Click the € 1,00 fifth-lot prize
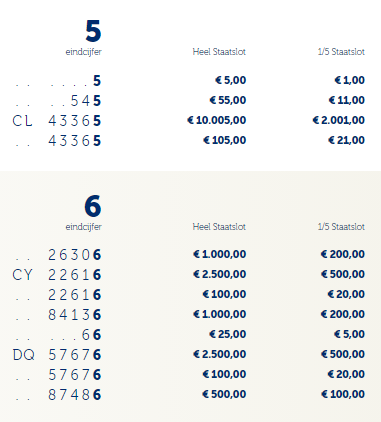This screenshot has width=381, height=422. pyautogui.click(x=350, y=80)
